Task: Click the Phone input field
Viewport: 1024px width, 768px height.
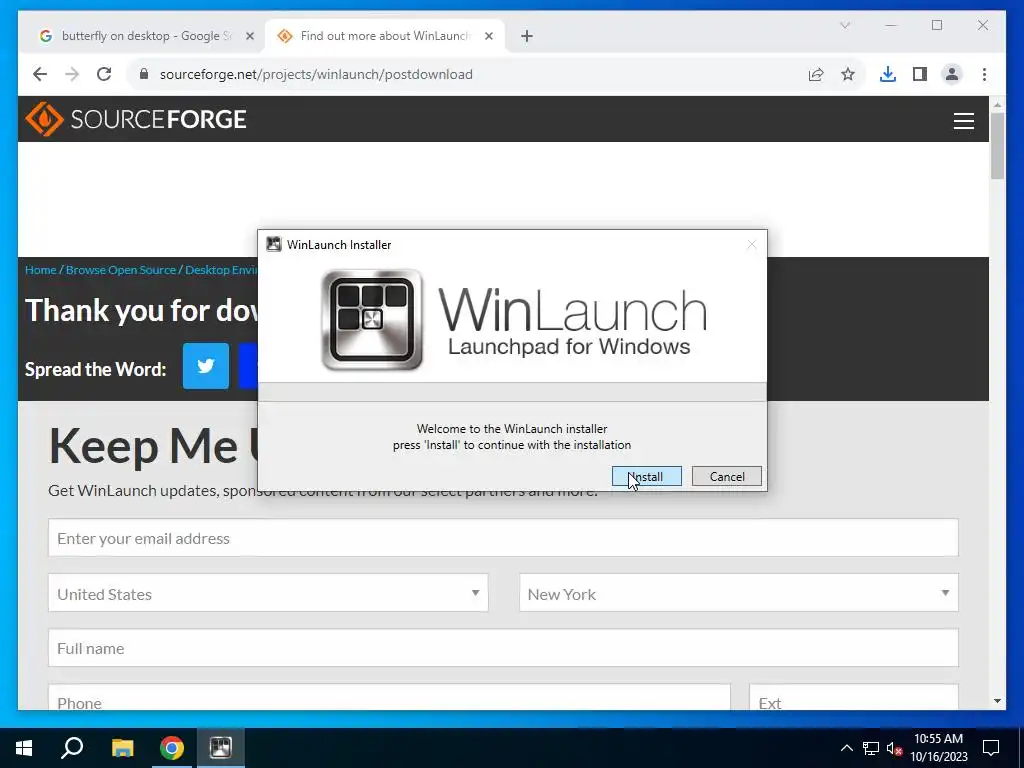Action: click(389, 697)
